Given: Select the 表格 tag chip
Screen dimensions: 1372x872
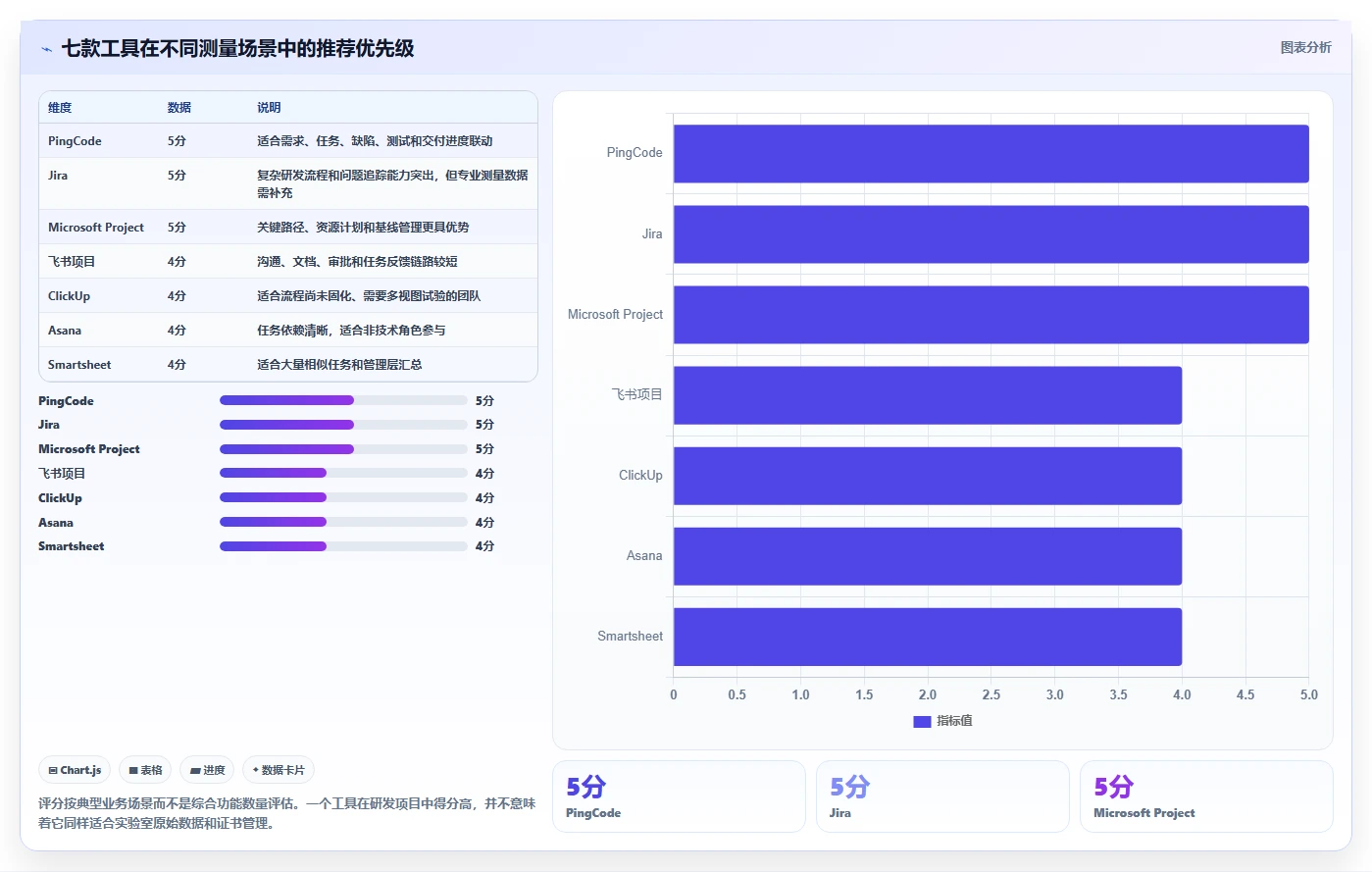Looking at the screenshot, I should click(x=145, y=770).
